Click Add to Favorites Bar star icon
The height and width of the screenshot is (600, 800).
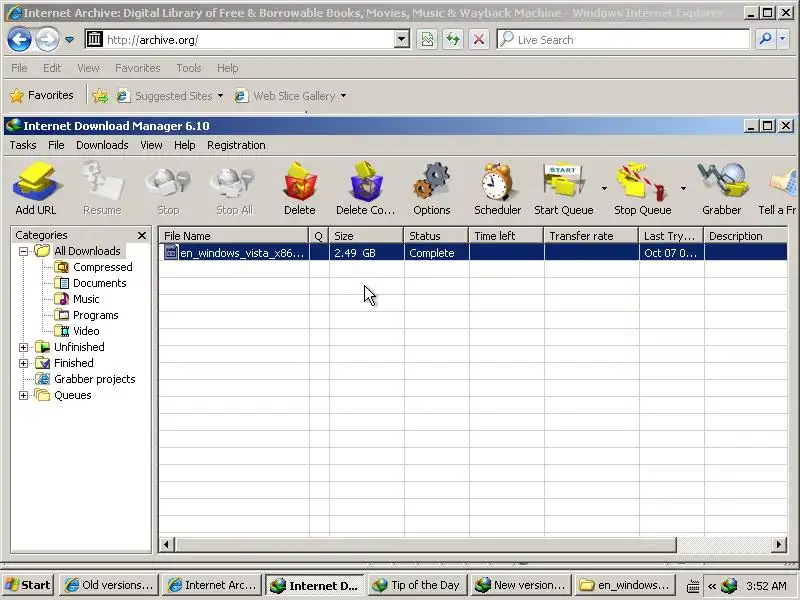(x=100, y=95)
